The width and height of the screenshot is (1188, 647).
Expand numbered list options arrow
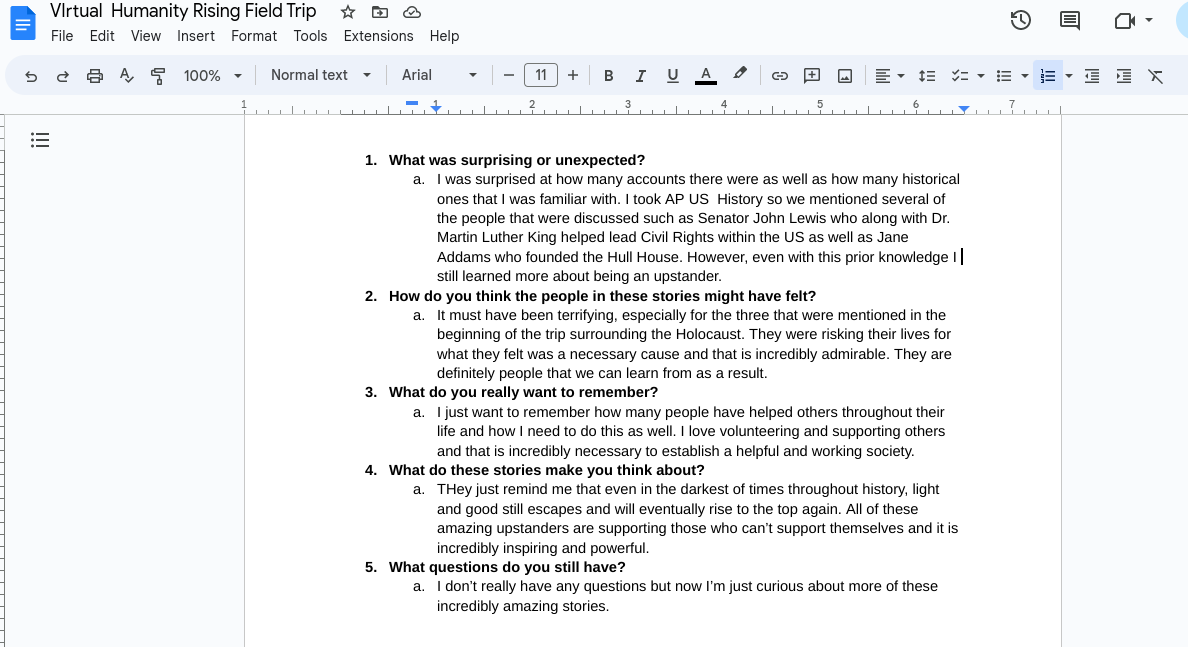pos(1069,76)
